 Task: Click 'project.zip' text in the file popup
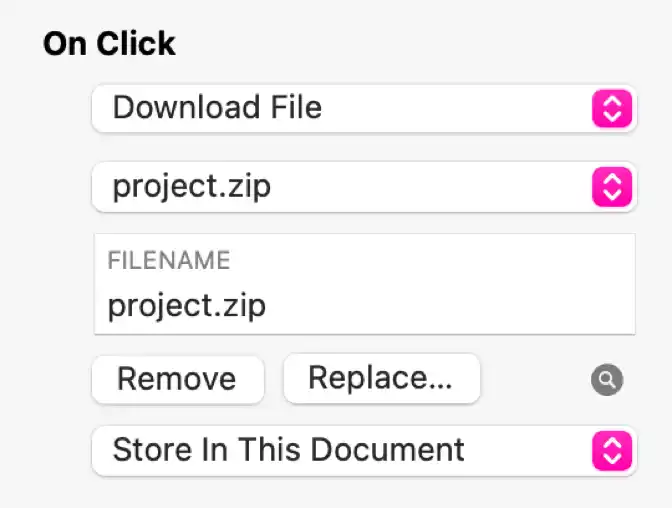coord(191,186)
